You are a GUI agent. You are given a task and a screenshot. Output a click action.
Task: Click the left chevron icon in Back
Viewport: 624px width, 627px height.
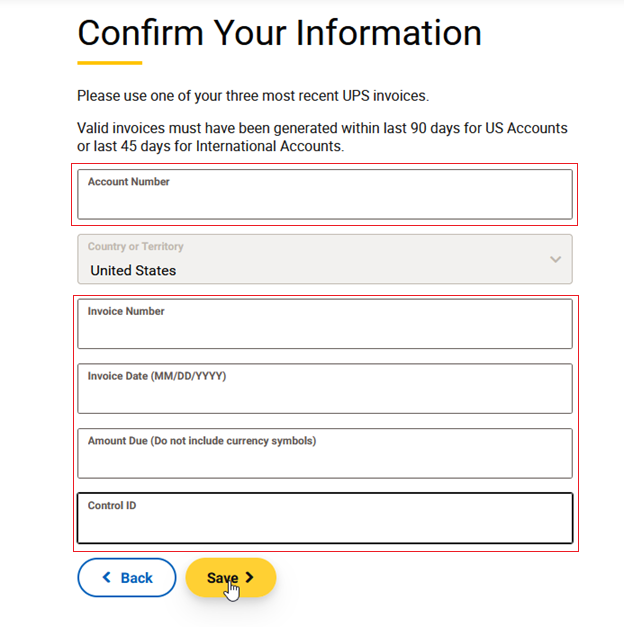point(107,578)
